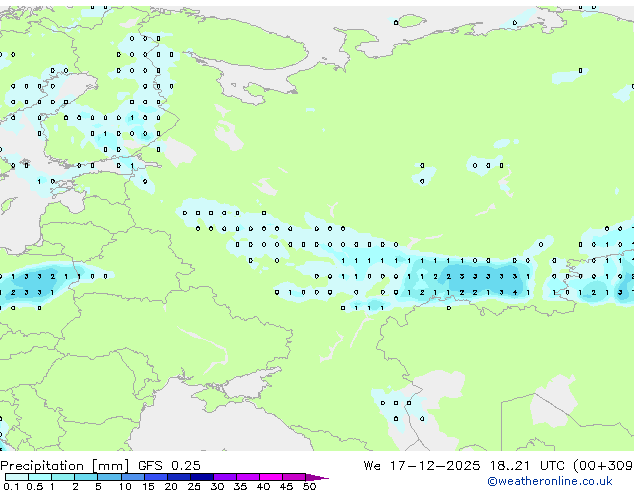
Task: Click the legend label "25"
Action: click(x=194, y=486)
